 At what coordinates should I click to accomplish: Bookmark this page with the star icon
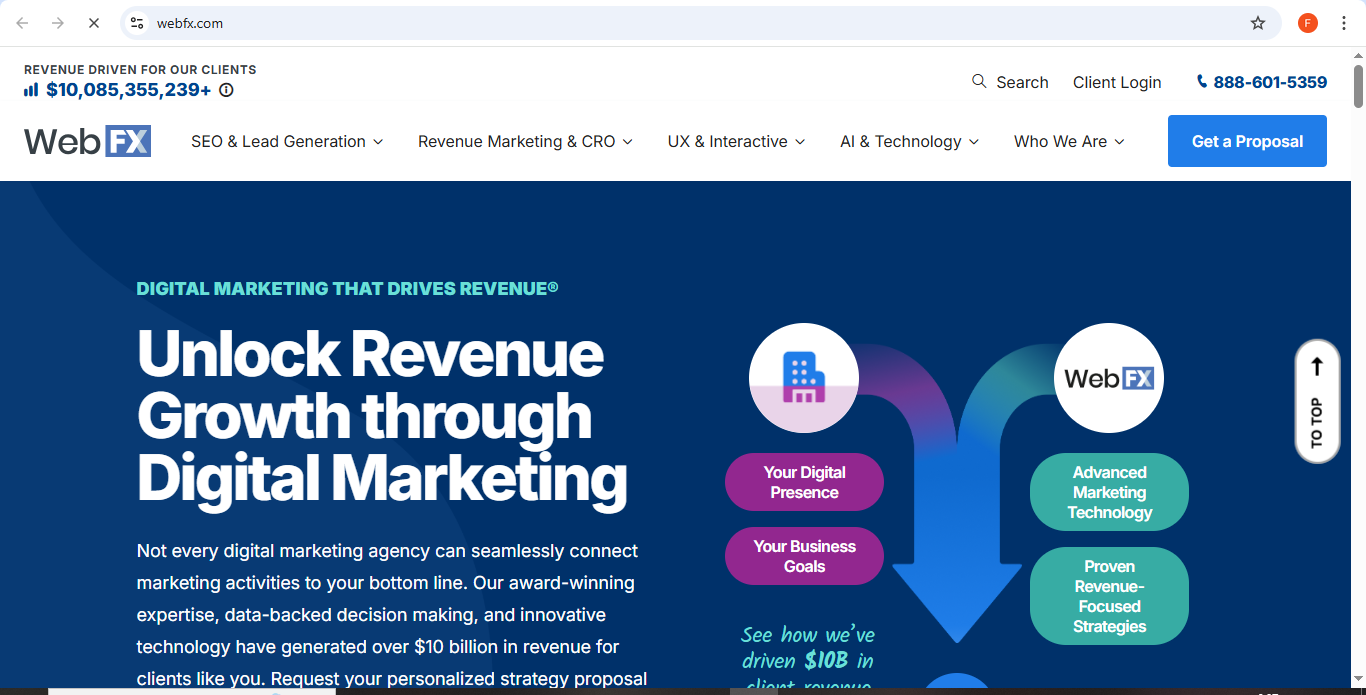(1258, 23)
